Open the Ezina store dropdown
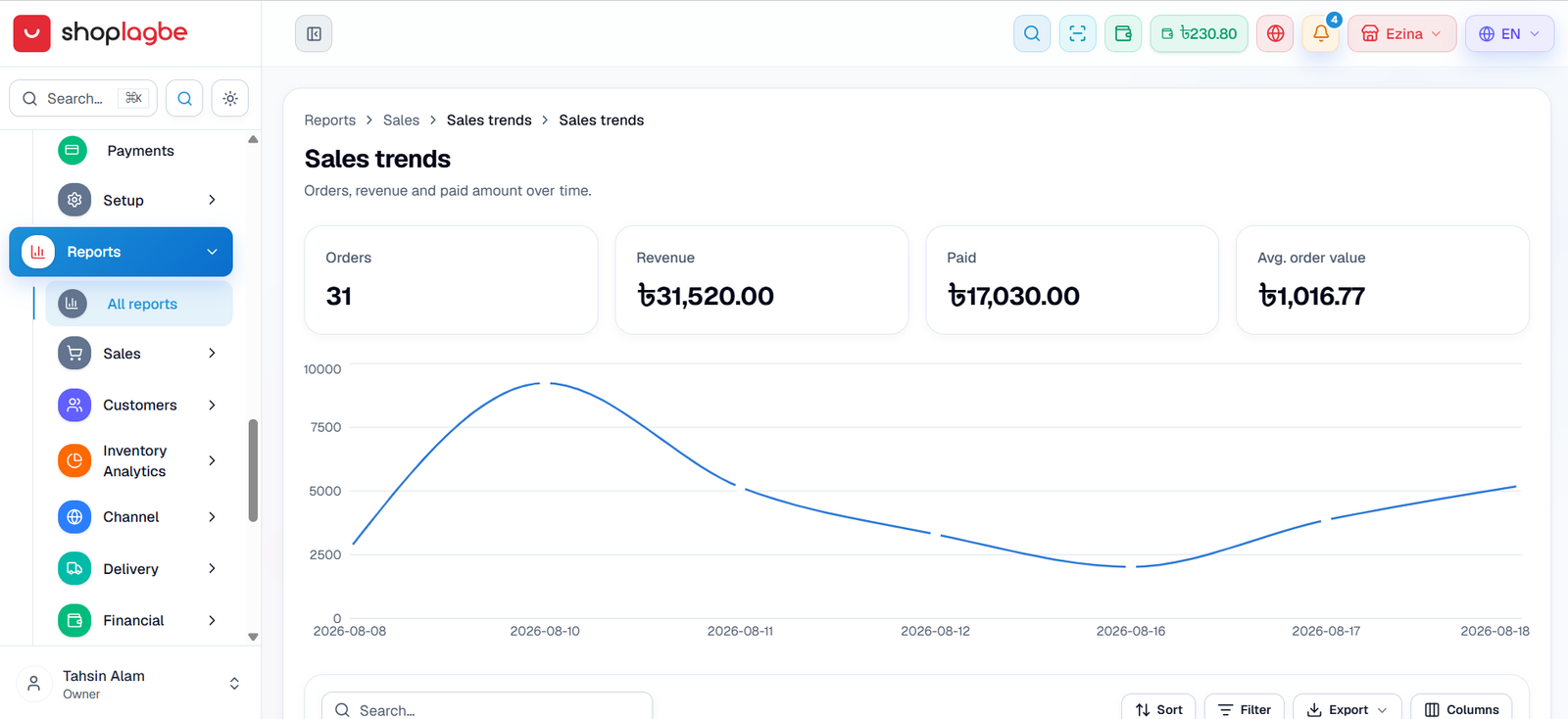Screen dimensions: 1568x719 pos(1401,33)
